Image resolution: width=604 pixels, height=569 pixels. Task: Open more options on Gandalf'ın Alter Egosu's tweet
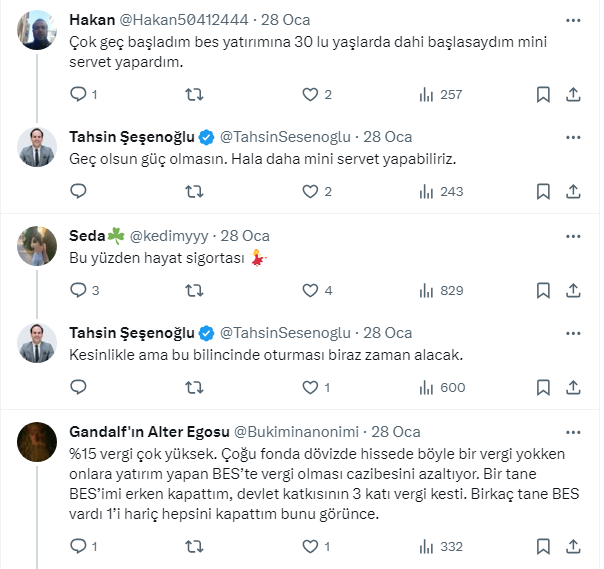[572, 432]
